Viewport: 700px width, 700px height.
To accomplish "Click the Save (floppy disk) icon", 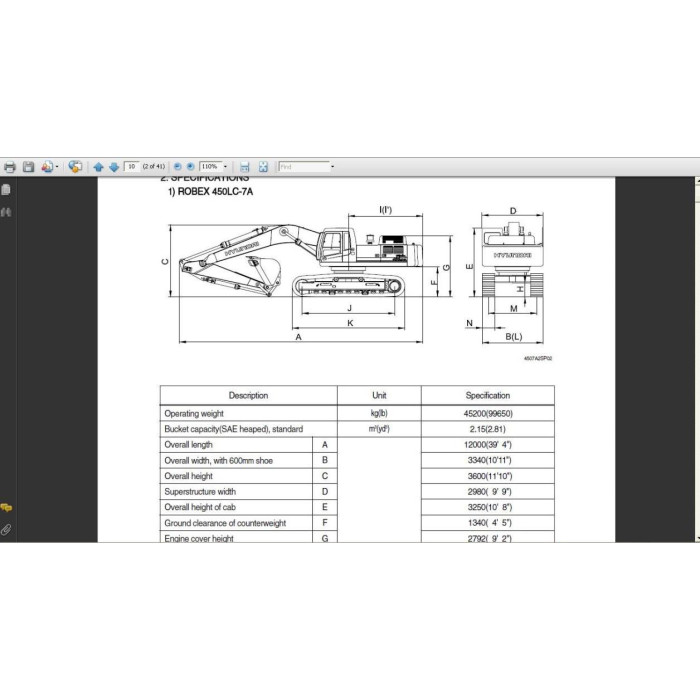I will [x=29, y=167].
